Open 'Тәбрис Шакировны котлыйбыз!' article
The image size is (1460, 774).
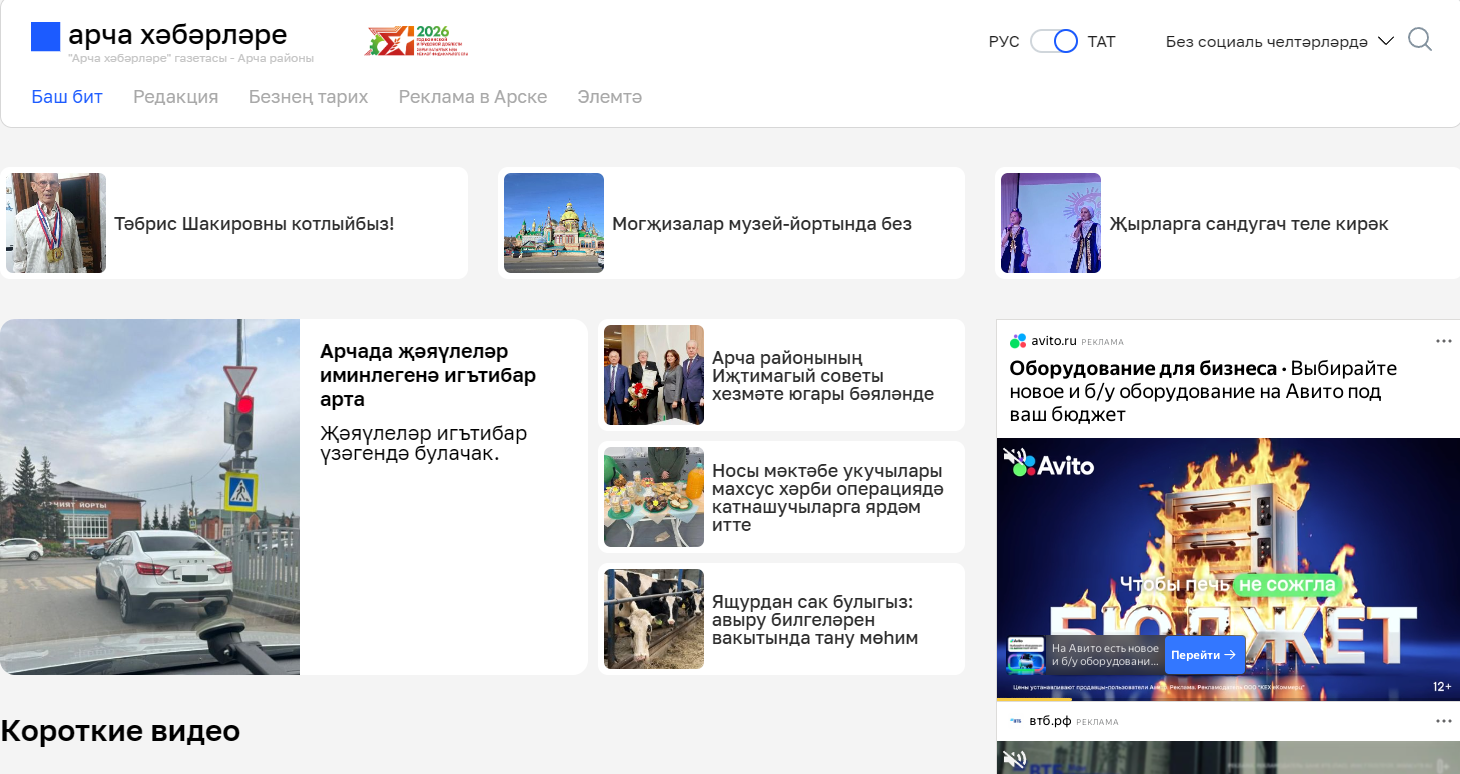[x=254, y=224]
